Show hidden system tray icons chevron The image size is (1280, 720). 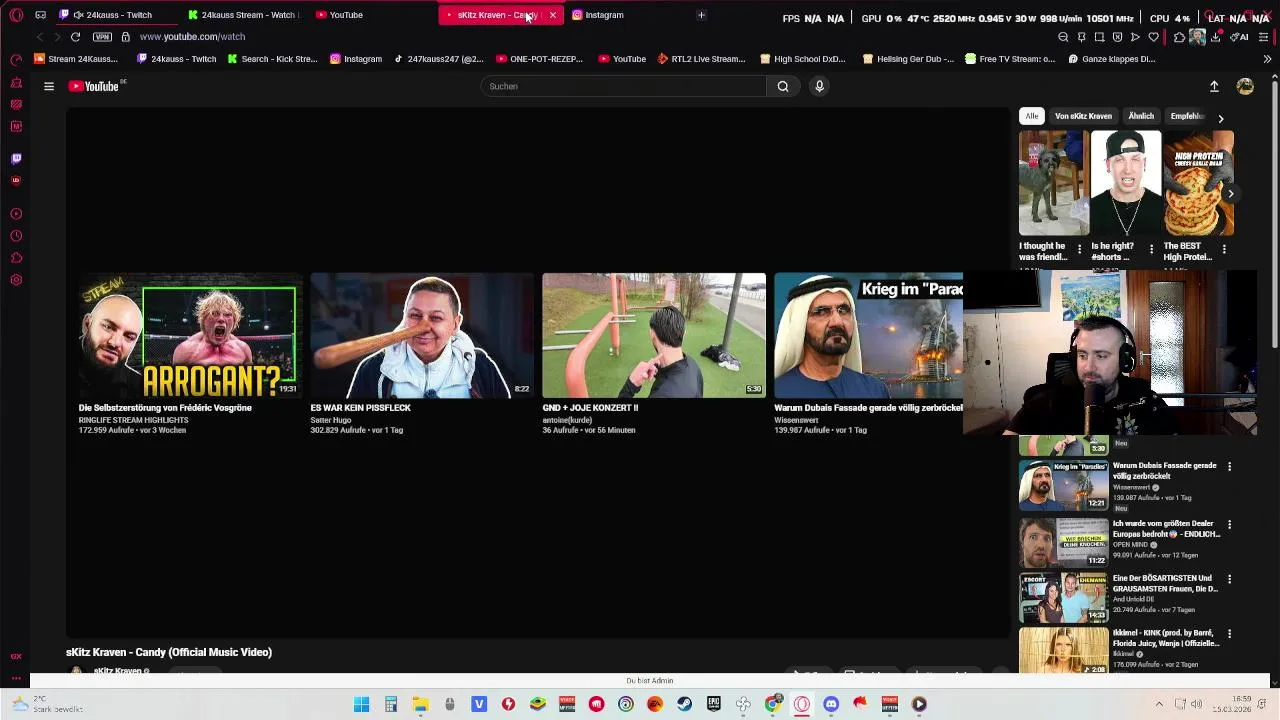point(1160,705)
